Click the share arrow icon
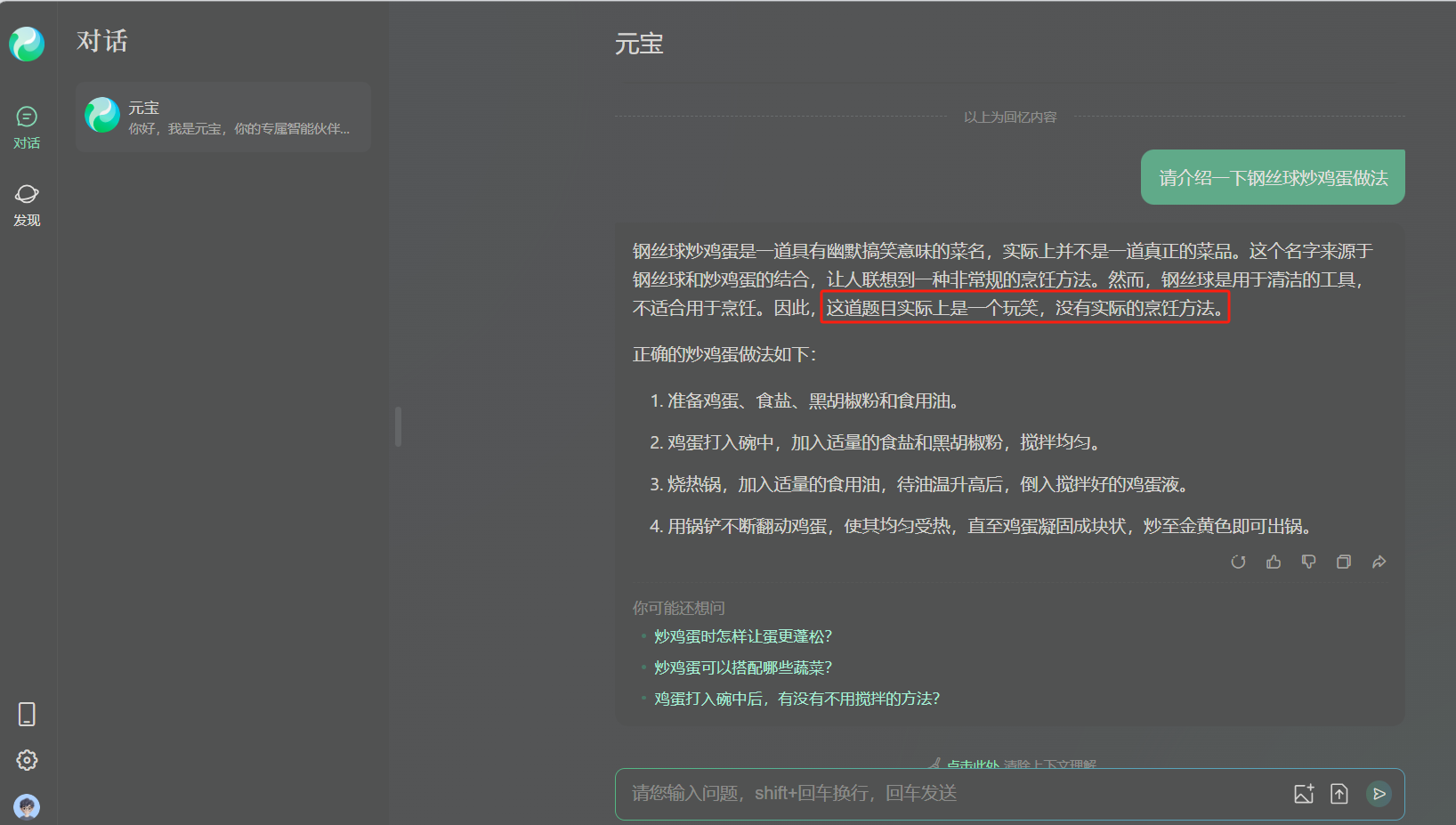Screen dimensions: 1456x825 1379,562
